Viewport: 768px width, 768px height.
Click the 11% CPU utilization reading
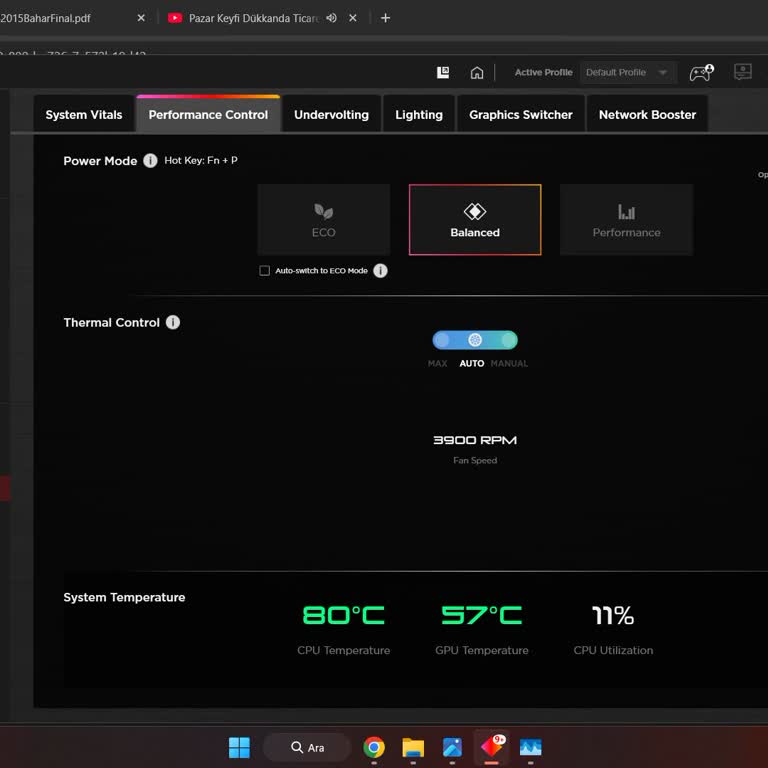click(613, 615)
